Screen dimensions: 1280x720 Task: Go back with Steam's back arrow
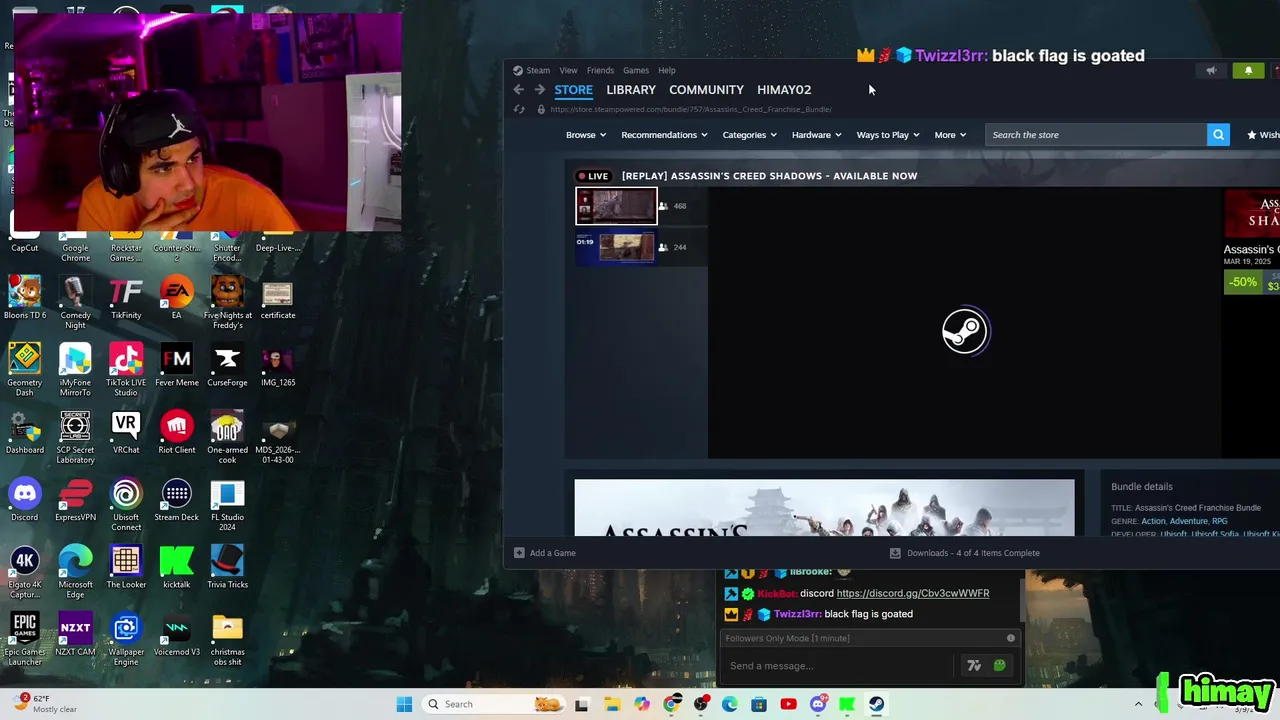coord(518,90)
